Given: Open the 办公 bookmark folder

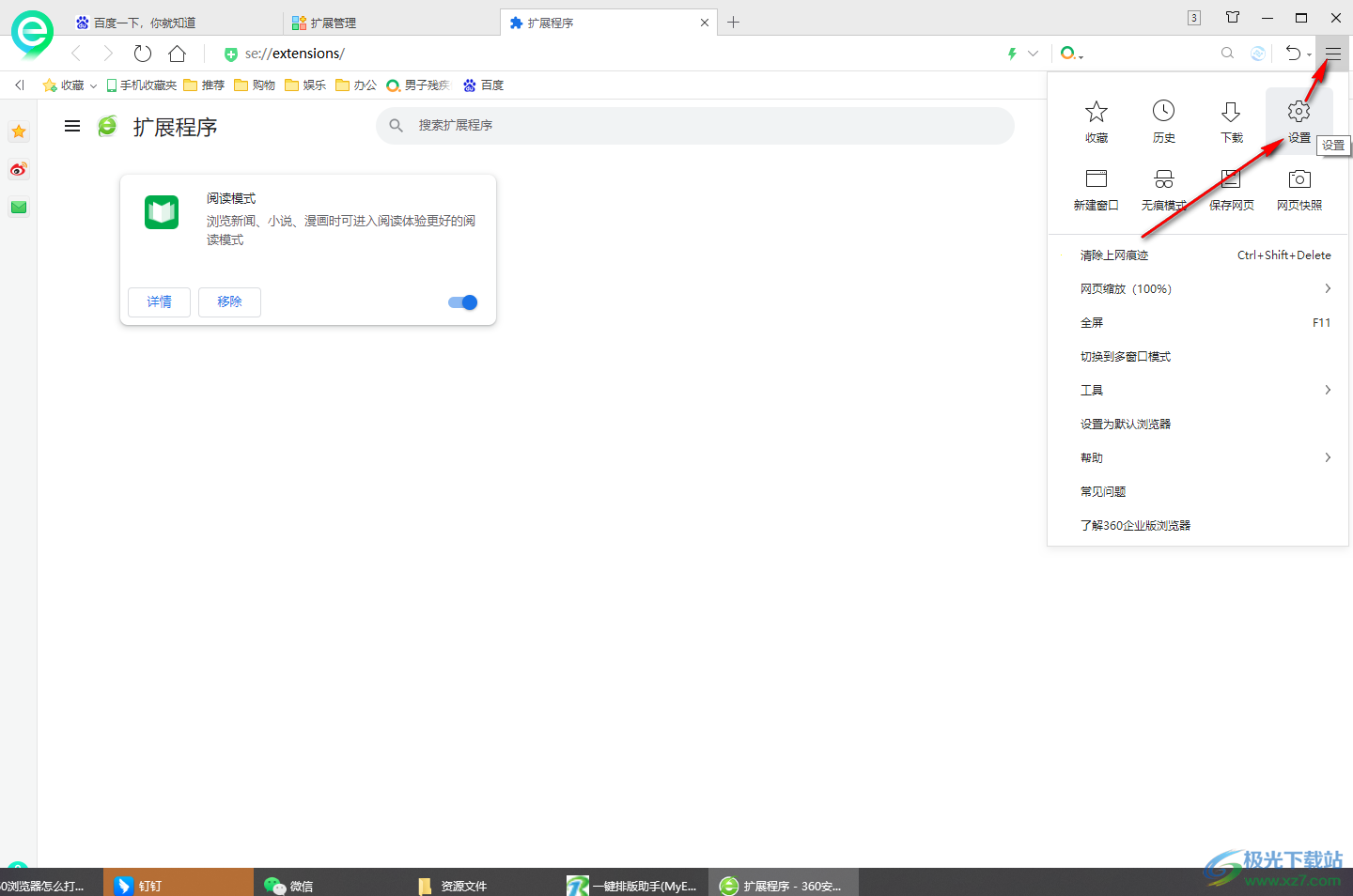Looking at the screenshot, I should [356, 85].
